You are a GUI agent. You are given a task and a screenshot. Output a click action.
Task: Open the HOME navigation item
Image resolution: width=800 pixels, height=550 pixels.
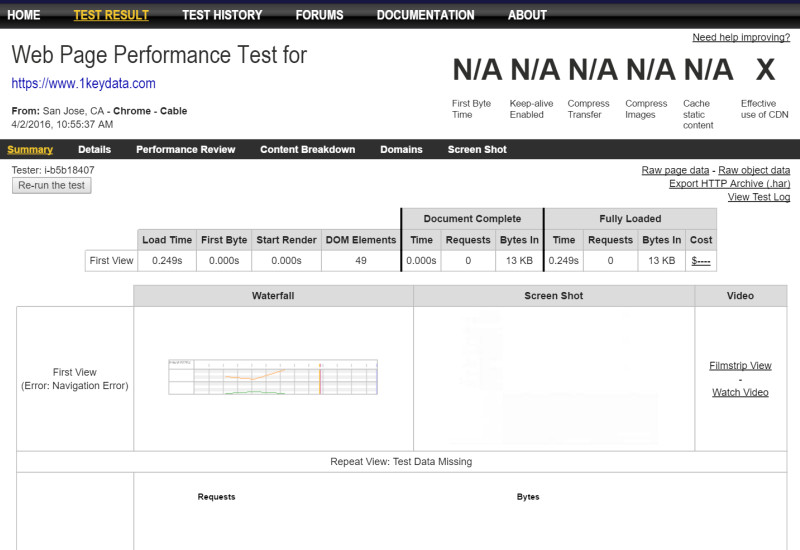coord(23,15)
